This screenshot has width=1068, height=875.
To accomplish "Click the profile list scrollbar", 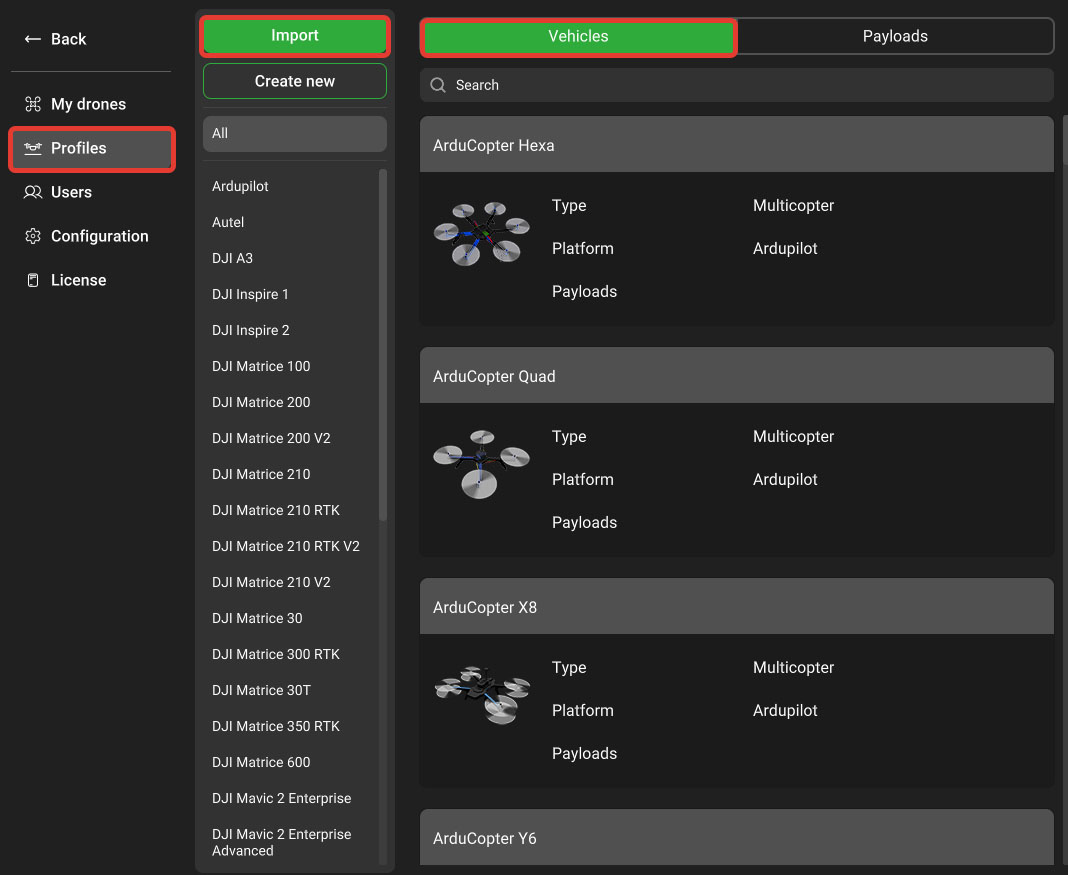I will pos(383,345).
